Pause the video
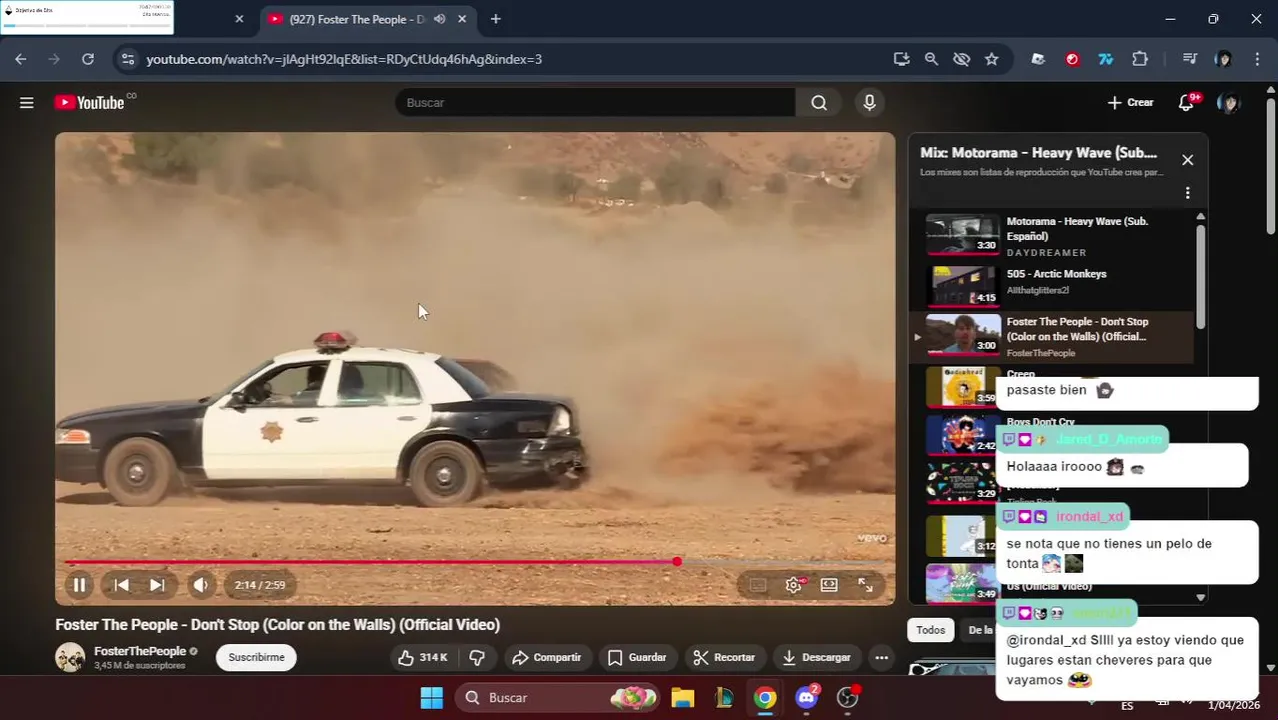 pyautogui.click(x=79, y=585)
